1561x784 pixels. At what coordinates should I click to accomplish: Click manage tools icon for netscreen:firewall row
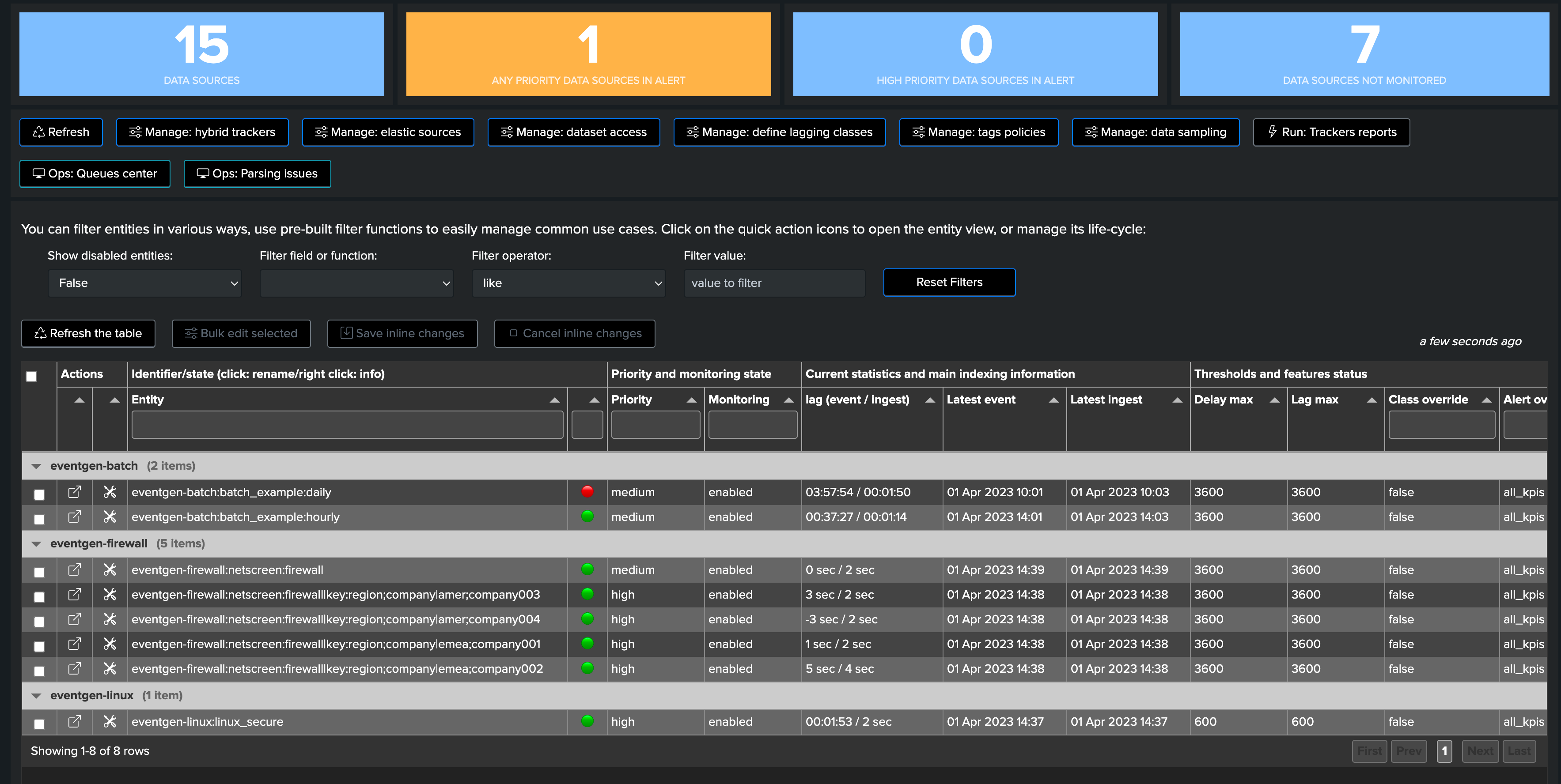point(110,569)
